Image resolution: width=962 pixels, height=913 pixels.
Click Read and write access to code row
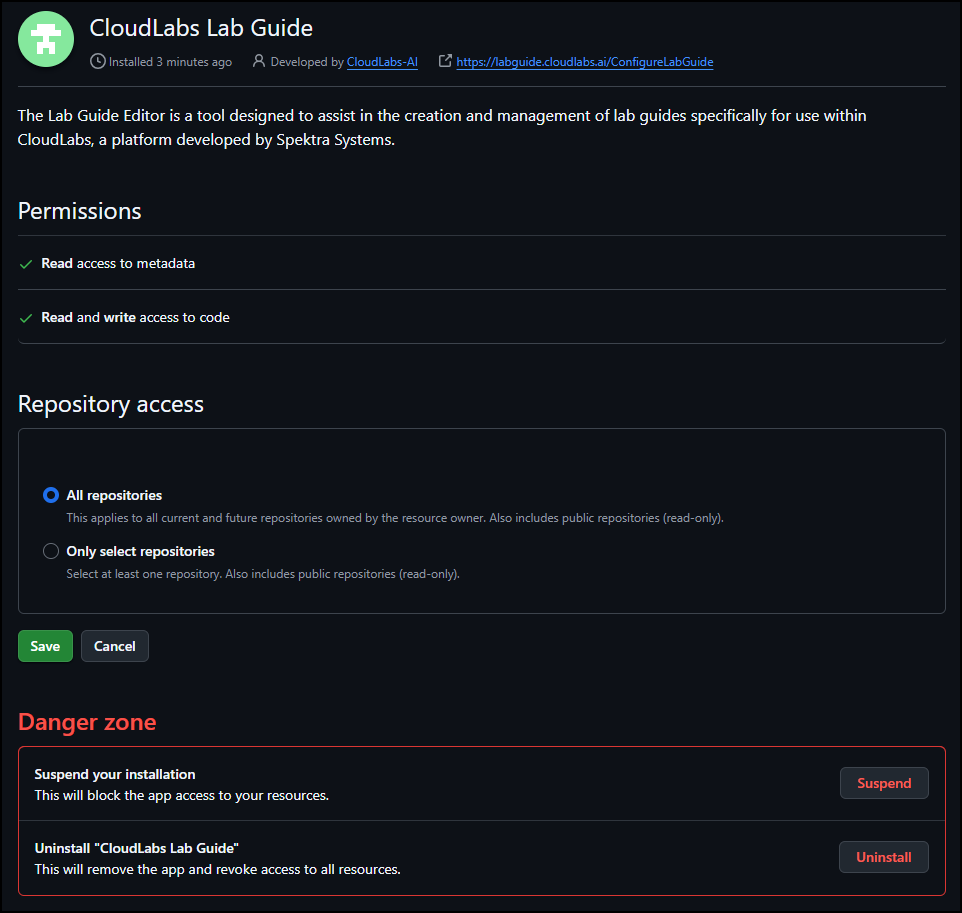[482, 317]
